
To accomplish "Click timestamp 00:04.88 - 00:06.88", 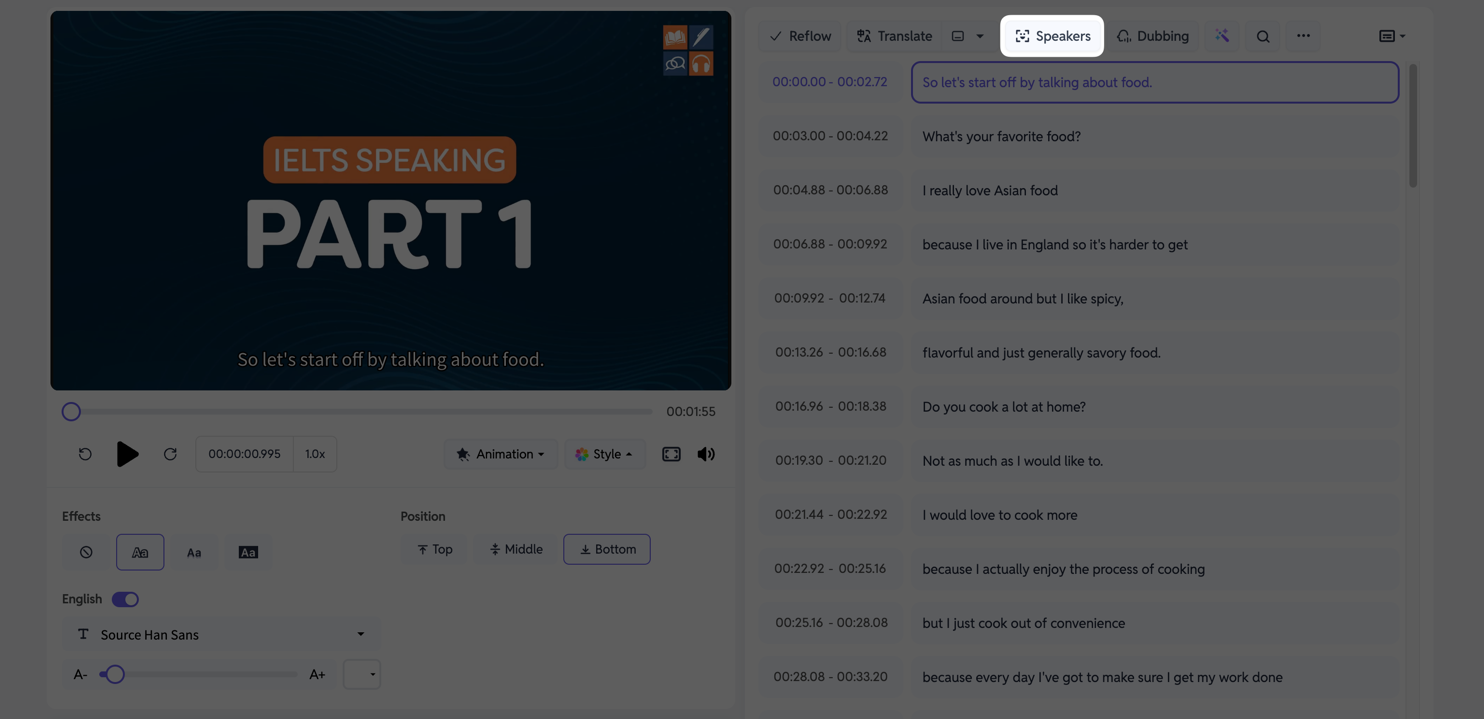I will (830, 190).
